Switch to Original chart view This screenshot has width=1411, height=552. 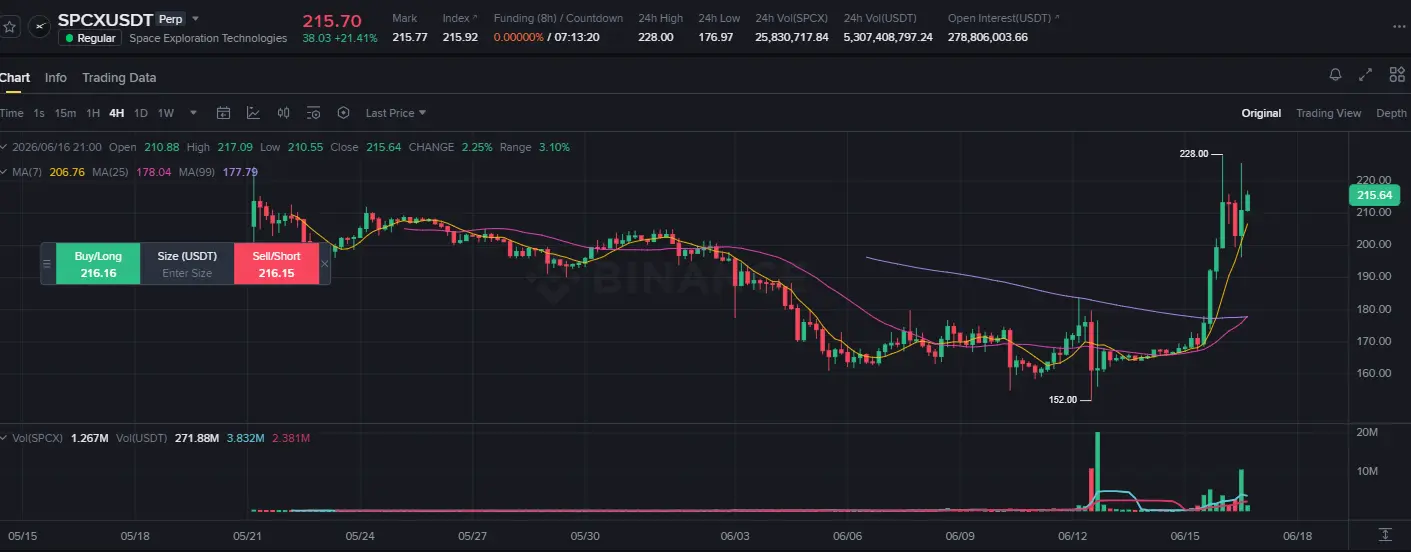(x=1261, y=113)
